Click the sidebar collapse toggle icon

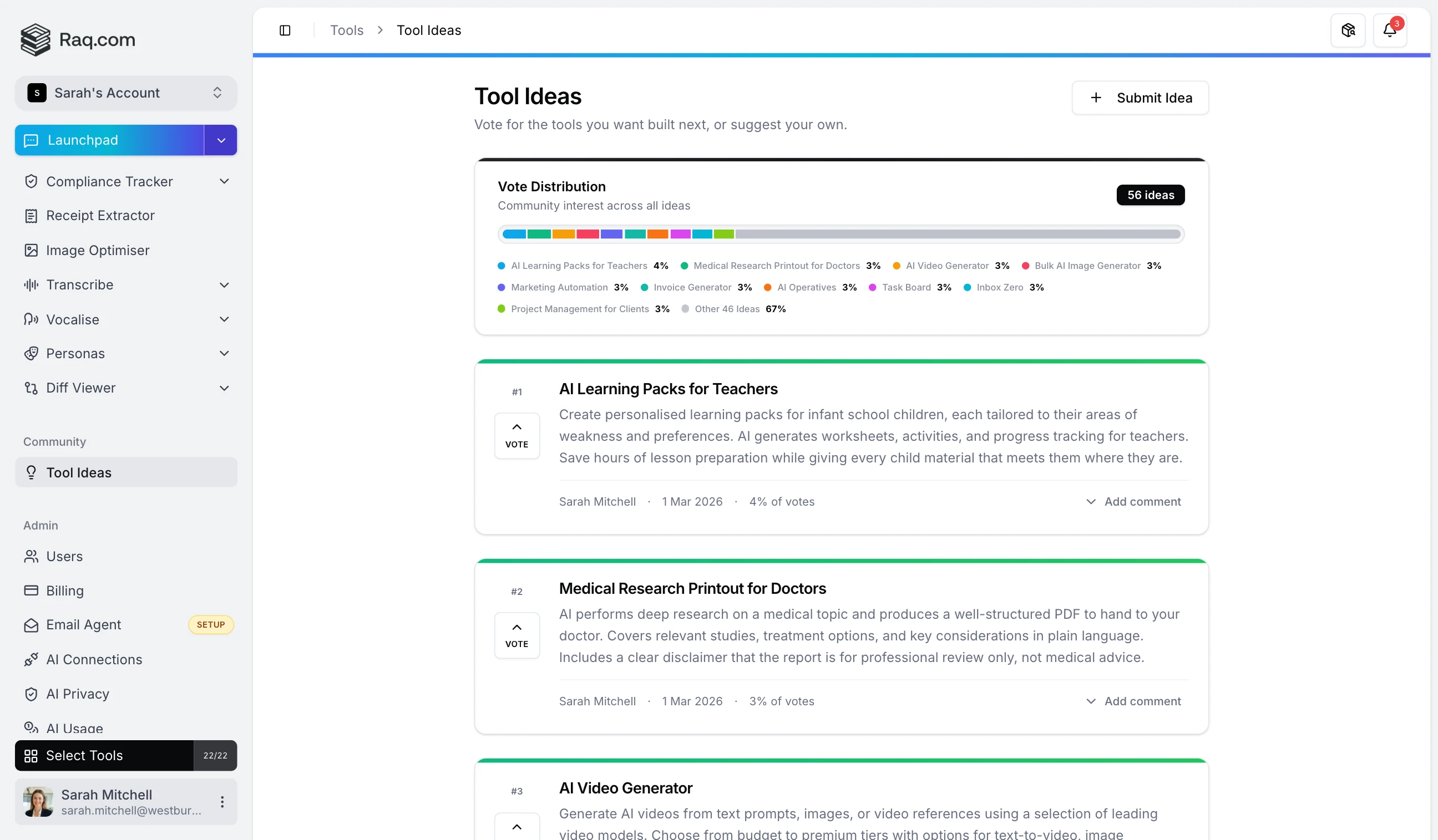click(285, 30)
